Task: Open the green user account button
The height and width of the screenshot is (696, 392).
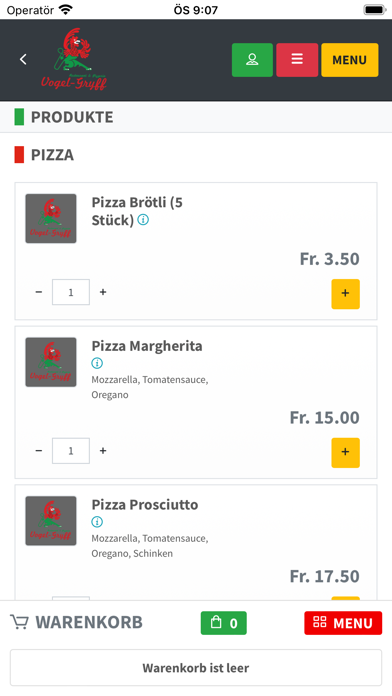Action: (252, 60)
